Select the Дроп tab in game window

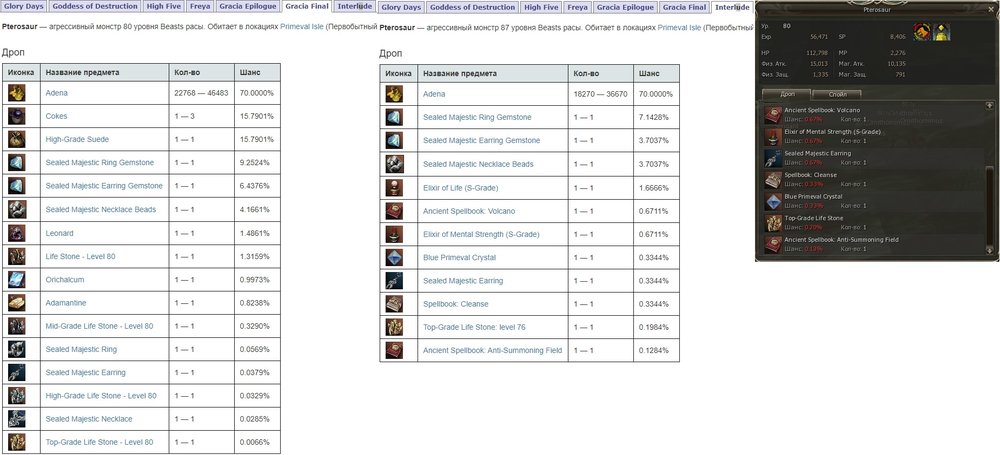[787, 94]
